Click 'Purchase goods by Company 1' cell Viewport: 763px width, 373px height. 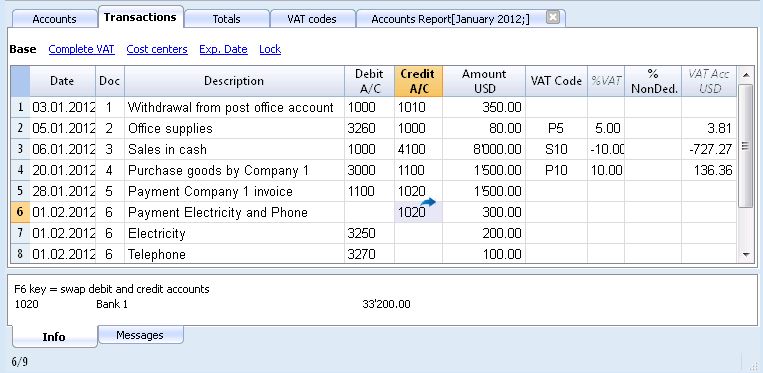point(234,170)
